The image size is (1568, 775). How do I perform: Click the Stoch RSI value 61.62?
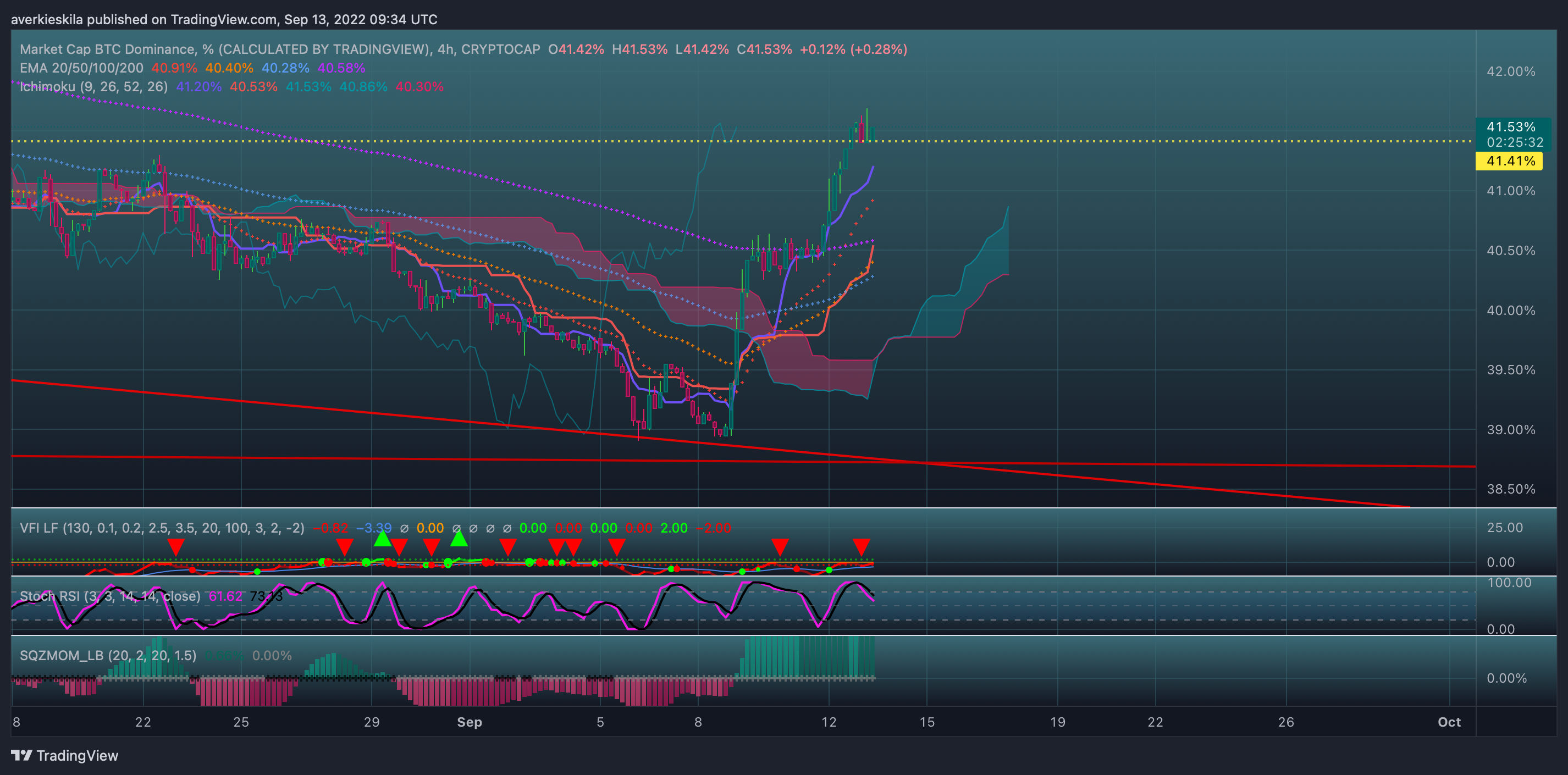tap(226, 596)
